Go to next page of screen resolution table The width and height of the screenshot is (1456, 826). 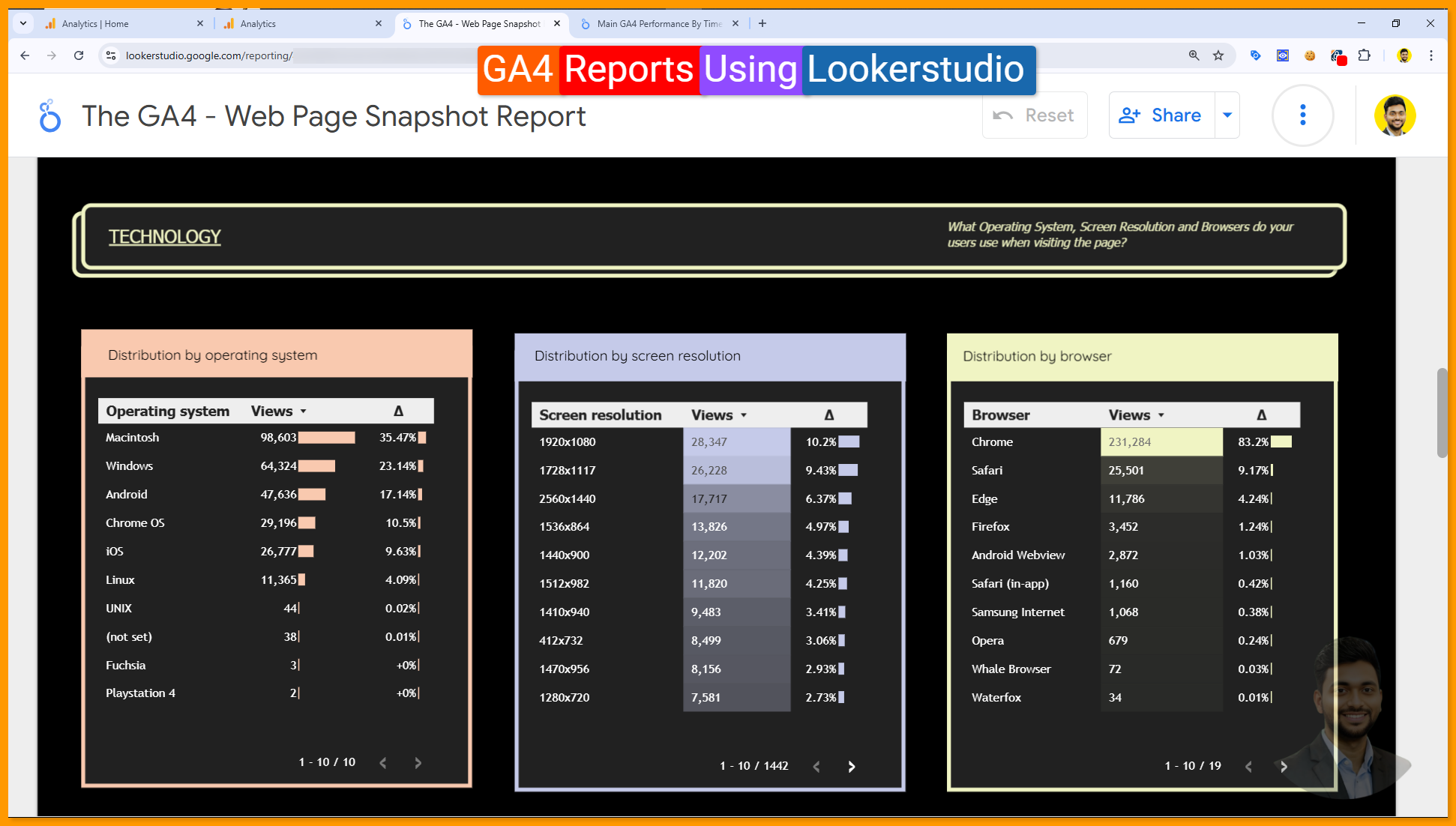click(851, 766)
